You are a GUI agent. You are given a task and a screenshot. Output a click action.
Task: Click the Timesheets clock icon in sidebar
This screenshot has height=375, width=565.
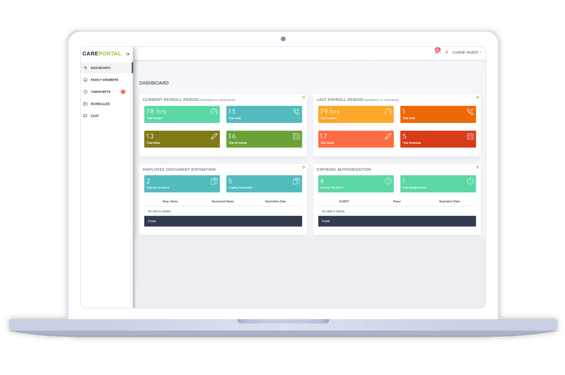(x=85, y=91)
